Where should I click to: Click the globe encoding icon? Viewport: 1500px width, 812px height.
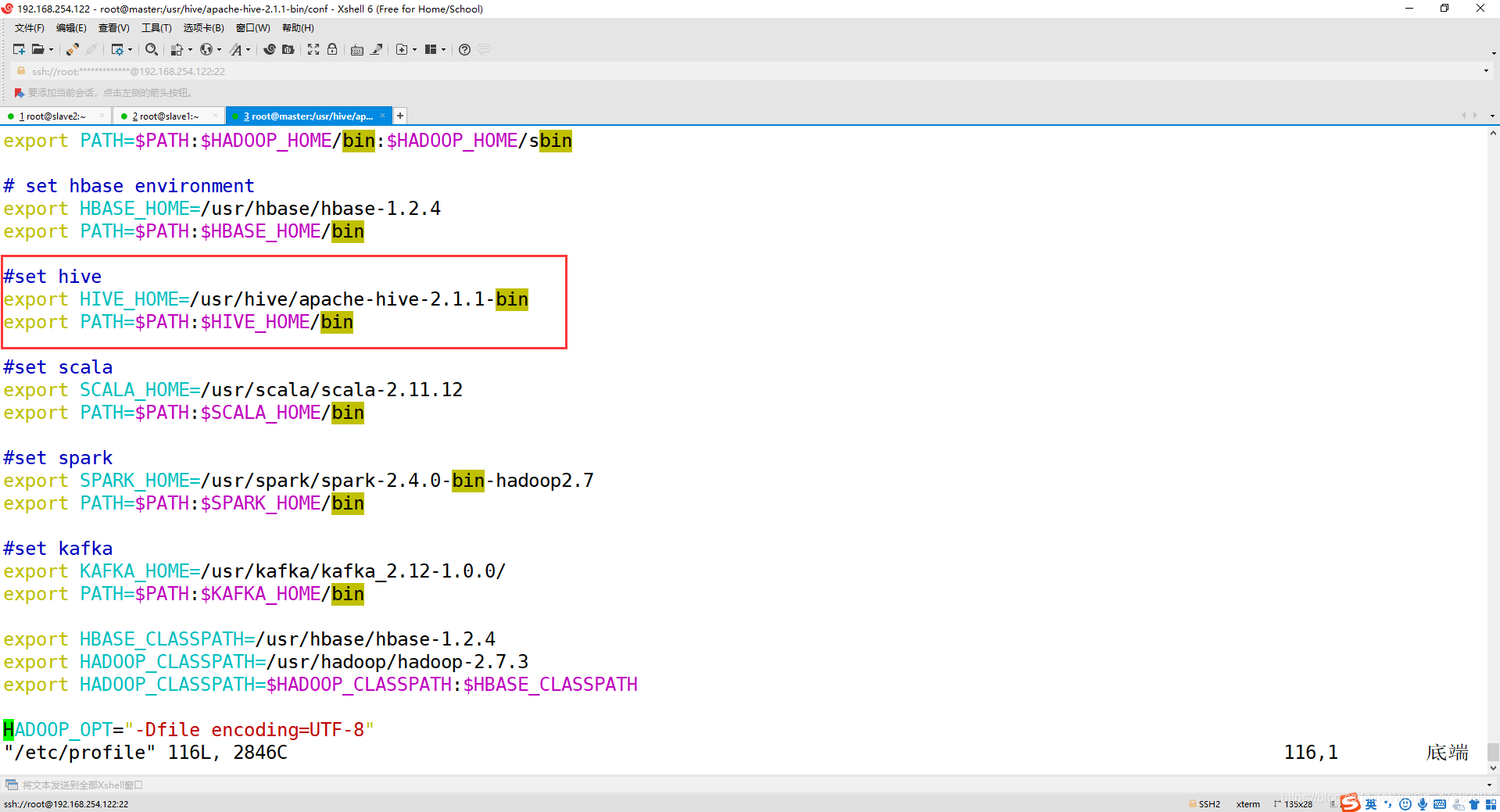coord(206,49)
